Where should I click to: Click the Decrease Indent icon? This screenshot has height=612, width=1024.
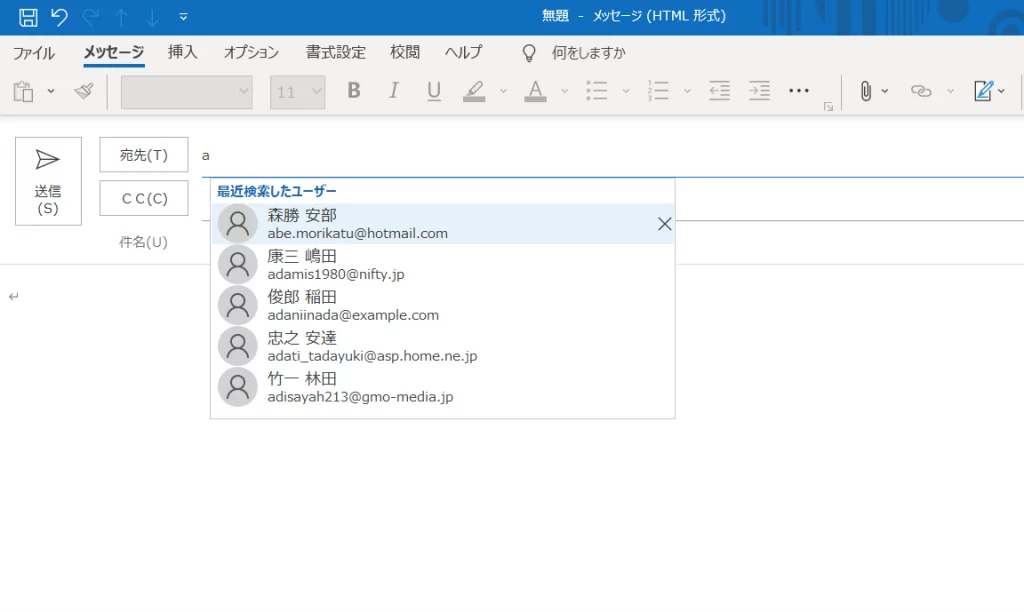719,91
